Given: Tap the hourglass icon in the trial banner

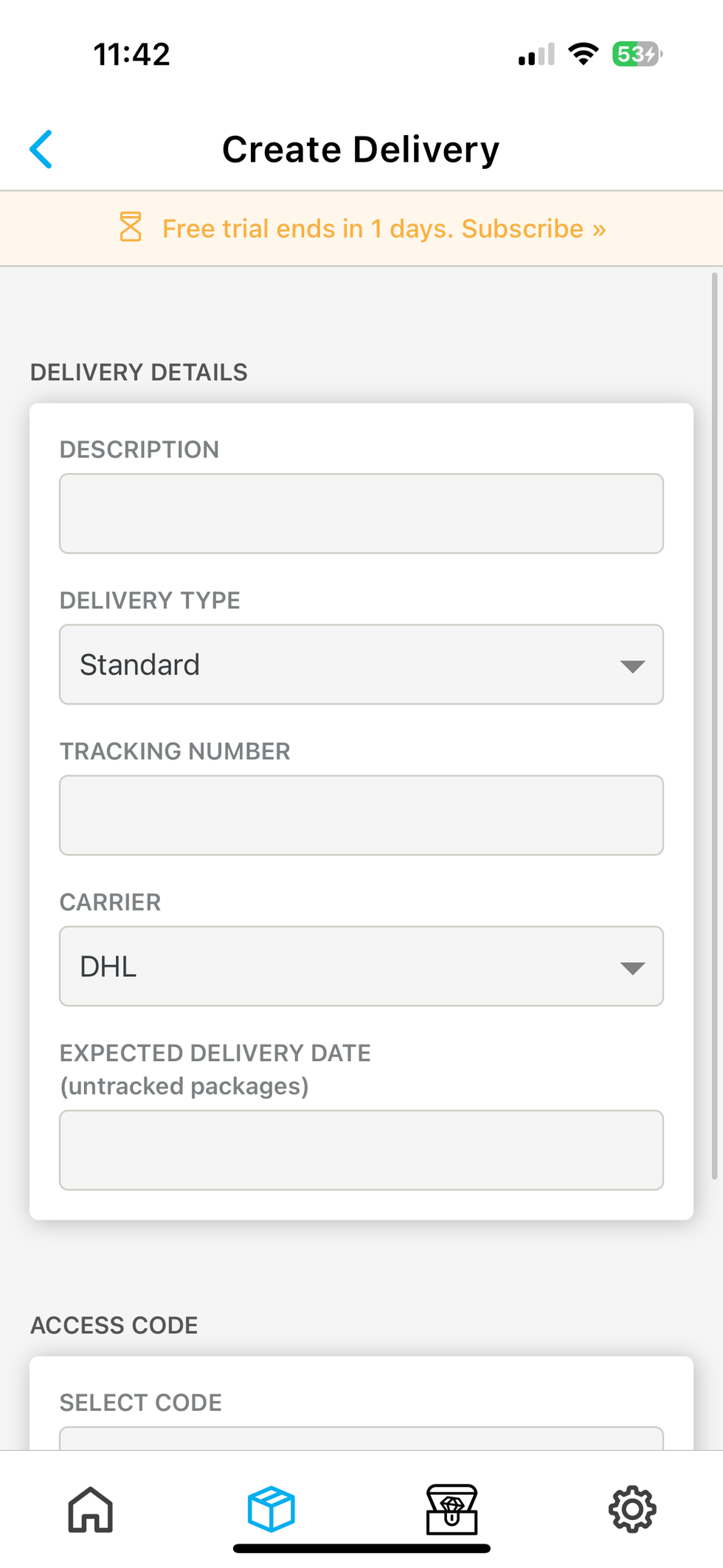Looking at the screenshot, I should 131,229.
